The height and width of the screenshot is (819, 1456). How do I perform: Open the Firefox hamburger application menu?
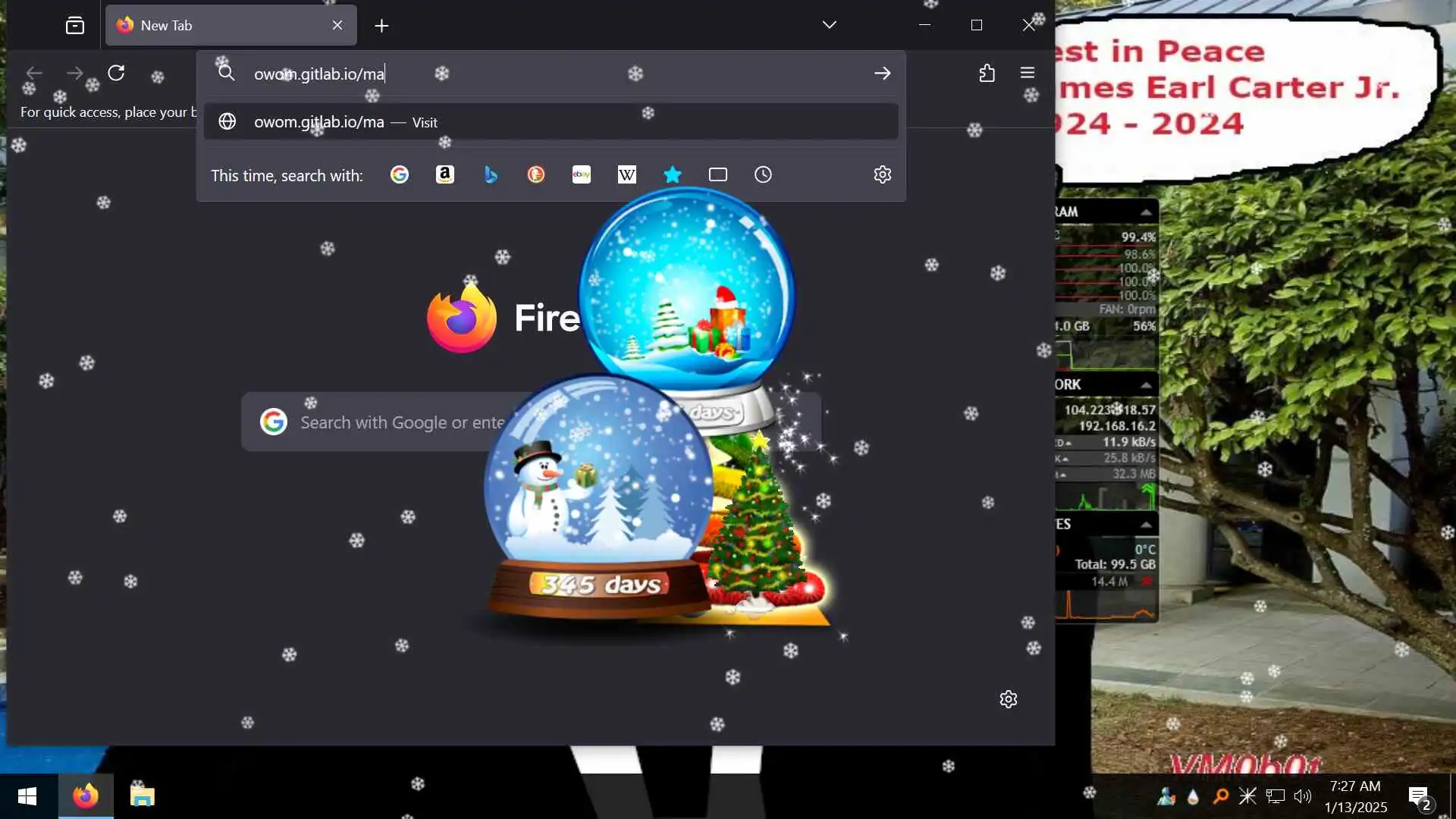pyautogui.click(x=1028, y=73)
